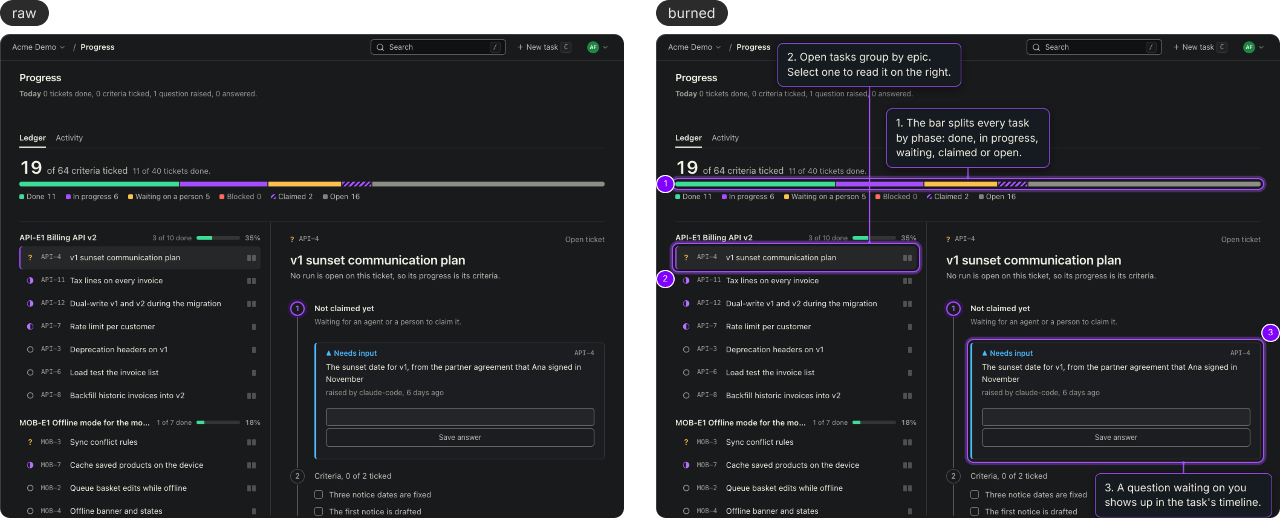Select 'Queue basket edits while offline' in raw panel

click(139, 488)
